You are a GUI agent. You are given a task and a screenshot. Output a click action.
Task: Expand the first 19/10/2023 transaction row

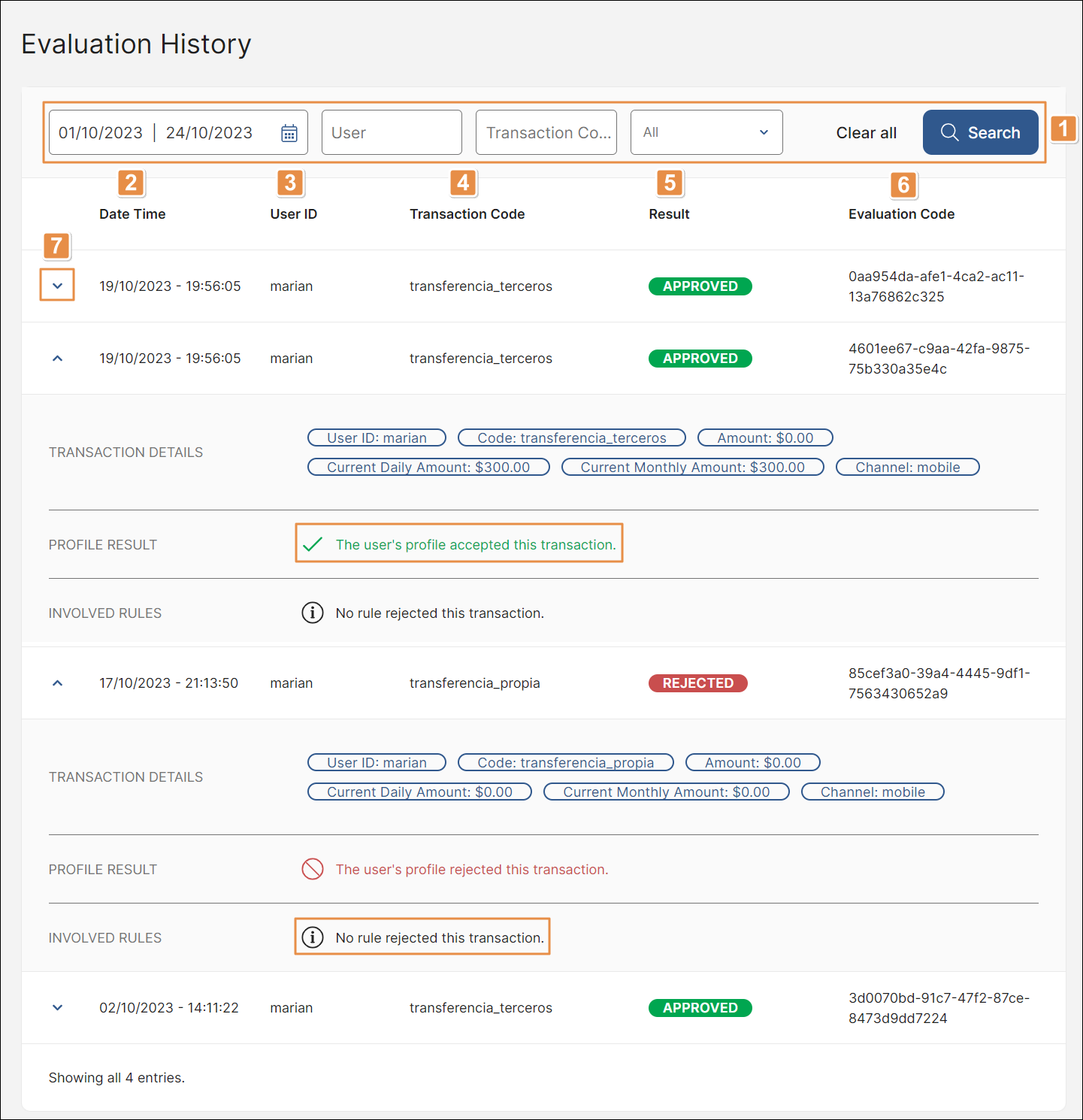click(x=57, y=286)
